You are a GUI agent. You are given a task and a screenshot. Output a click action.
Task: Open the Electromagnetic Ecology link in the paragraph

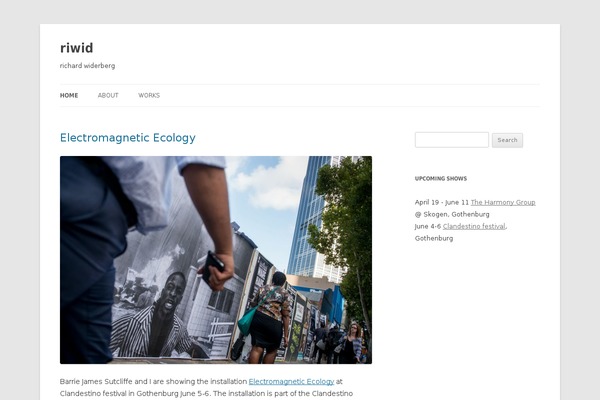click(291, 381)
